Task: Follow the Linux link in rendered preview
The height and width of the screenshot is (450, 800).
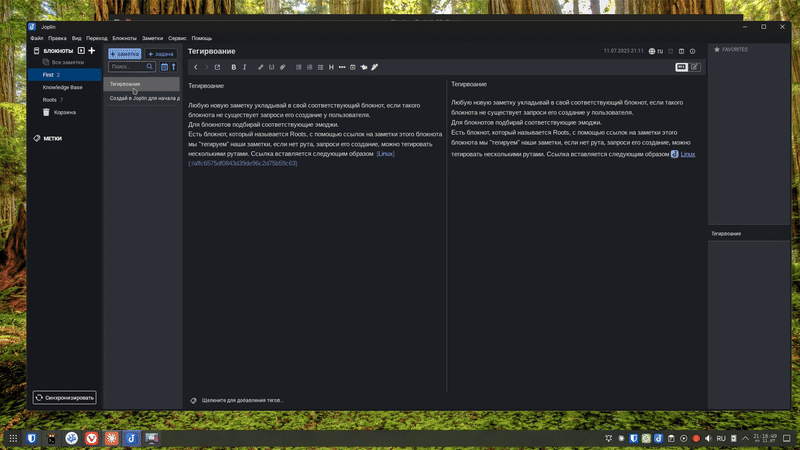Action: (687, 154)
